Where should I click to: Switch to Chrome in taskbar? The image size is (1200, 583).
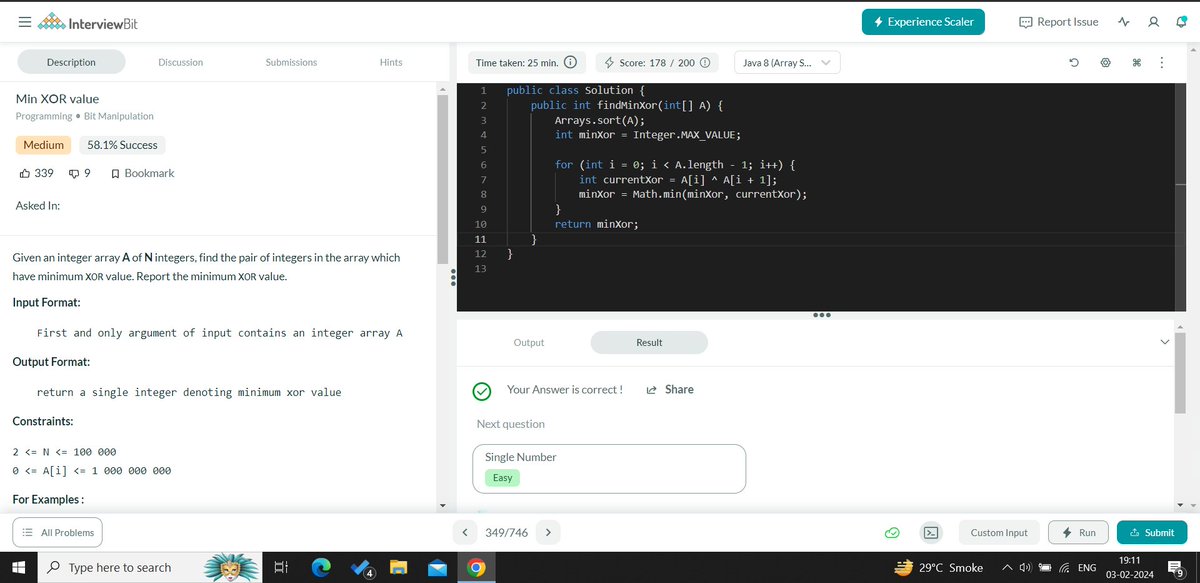pos(476,567)
